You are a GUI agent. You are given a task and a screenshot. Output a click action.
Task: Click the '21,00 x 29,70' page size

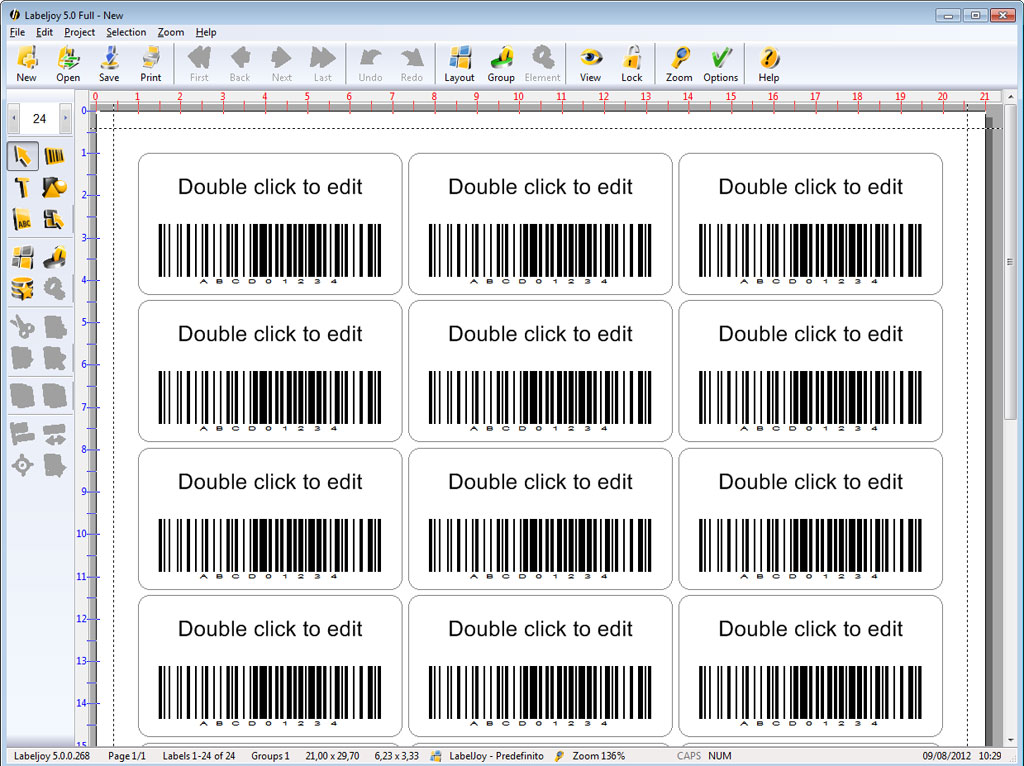coord(332,756)
